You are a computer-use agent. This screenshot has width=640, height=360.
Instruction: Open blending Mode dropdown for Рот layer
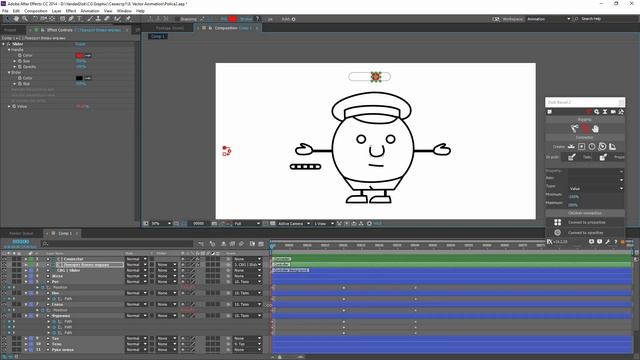tap(136, 282)
